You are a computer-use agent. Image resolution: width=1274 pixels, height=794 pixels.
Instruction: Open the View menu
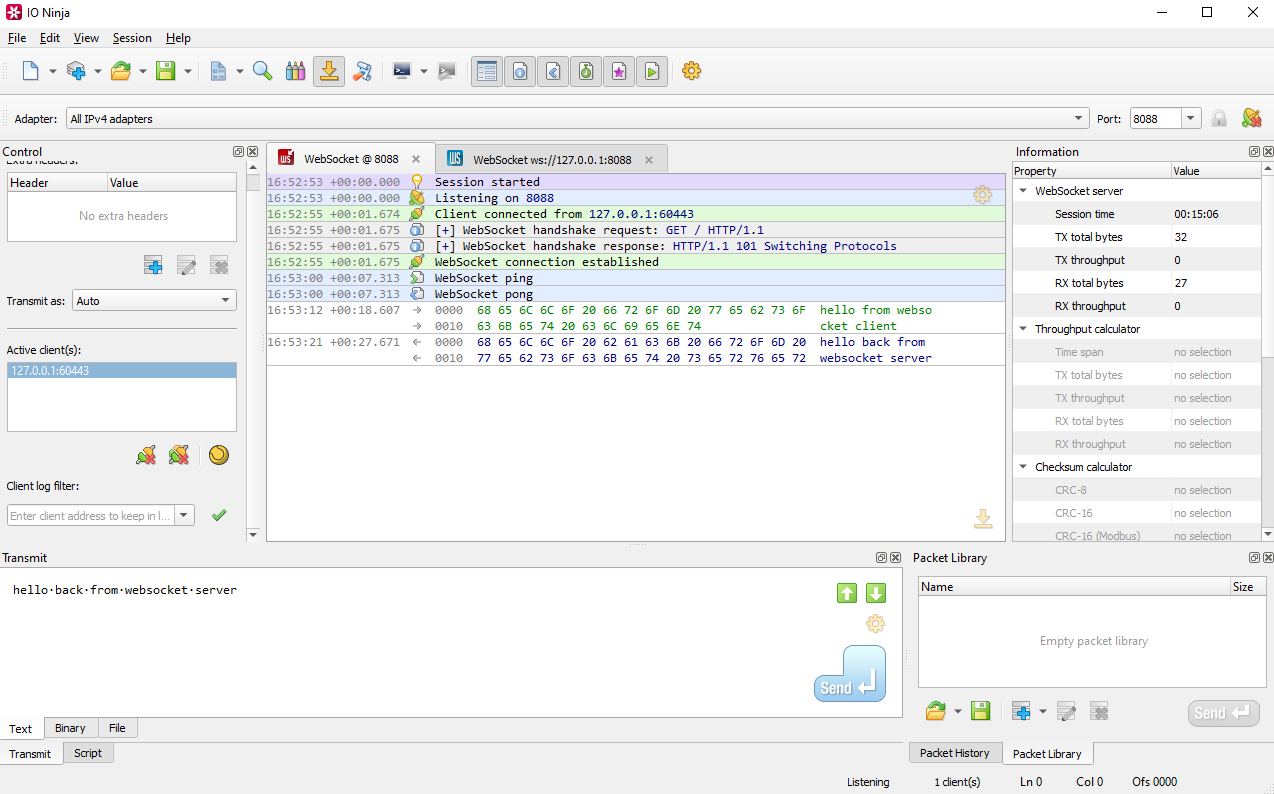tap(86, 38)
